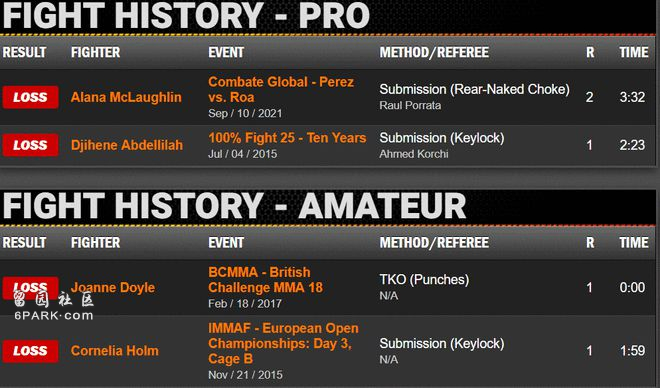Open Combate Global - Perez vs. Roa event
Viewport: 660px width, 388px height.
click(x=281, y=89)
